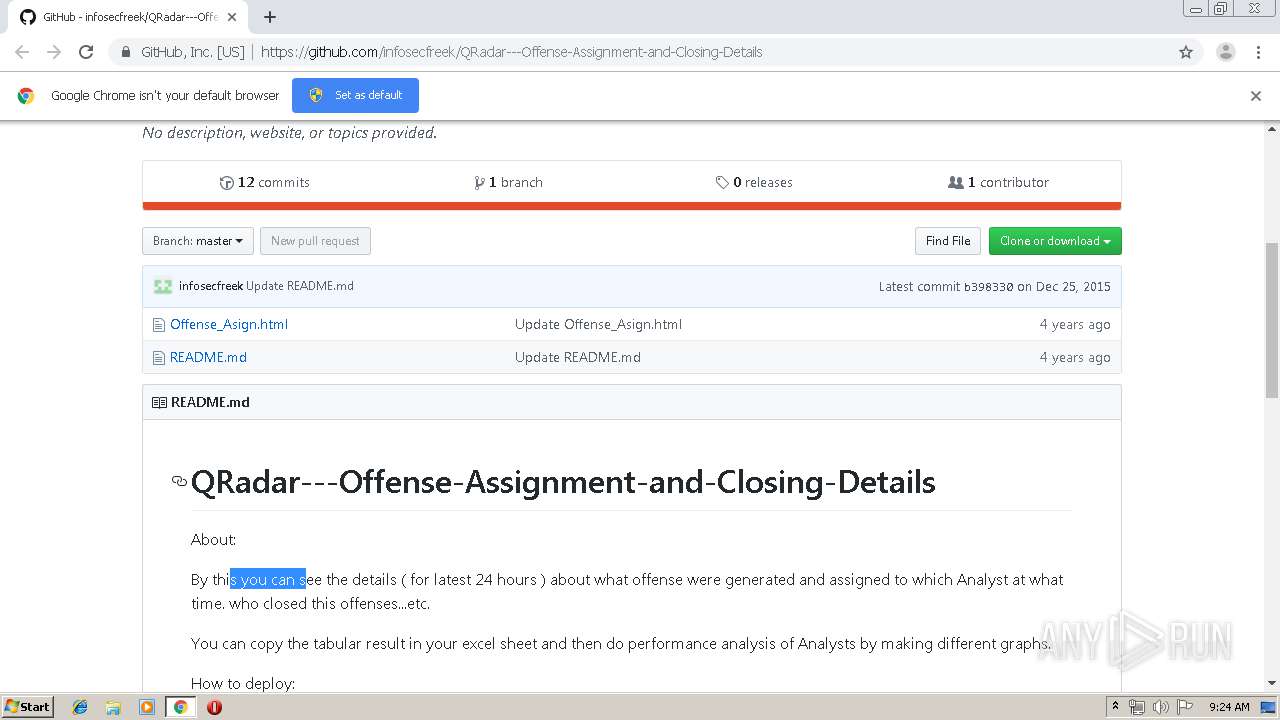Open the 0 releases link
1280x720 pixels.
pos(754,182)
